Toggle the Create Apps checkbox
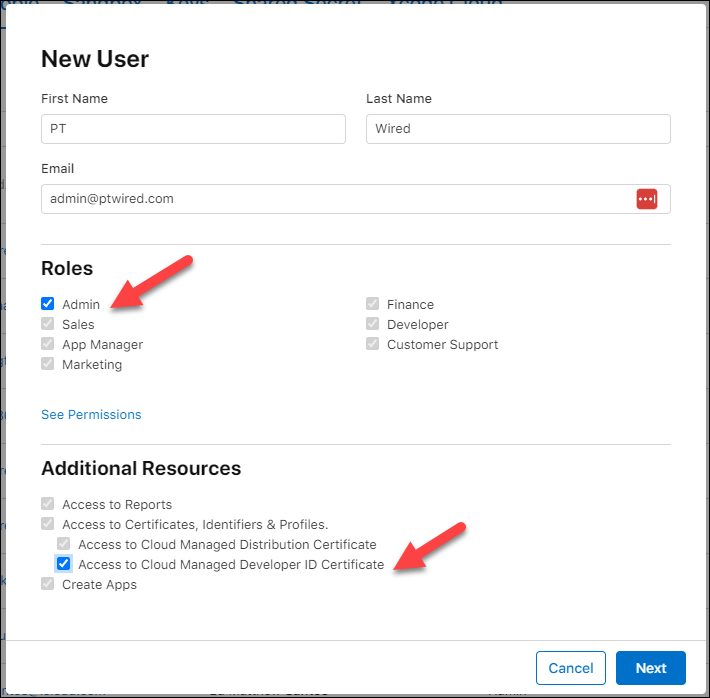The width and height of the screenshot is (710, 698). coord(48,583)
